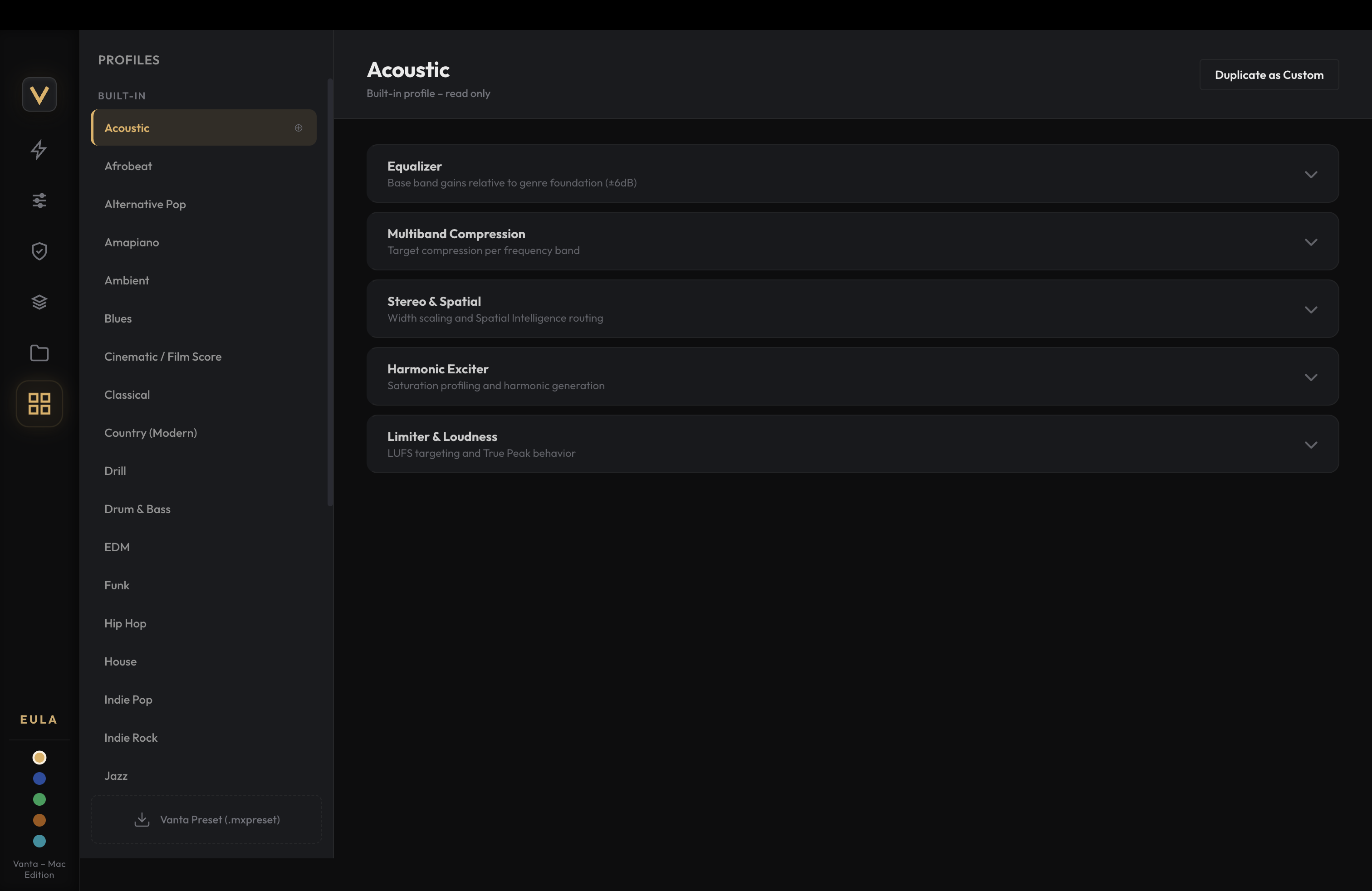1372x891 pixels.
Task: Click the shield verification sidebar icon
Action: tap(39, 251)
